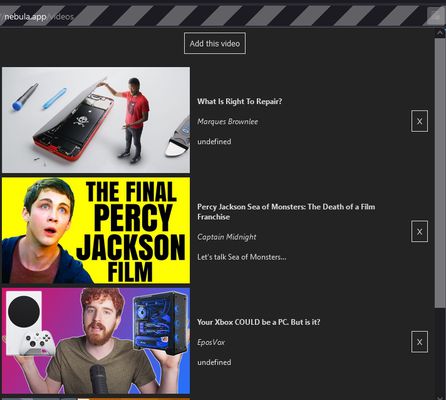This screenshot has width=446, height=400.
Task: Open the Xbox and PC thumbnail
Action: point(96,341)
